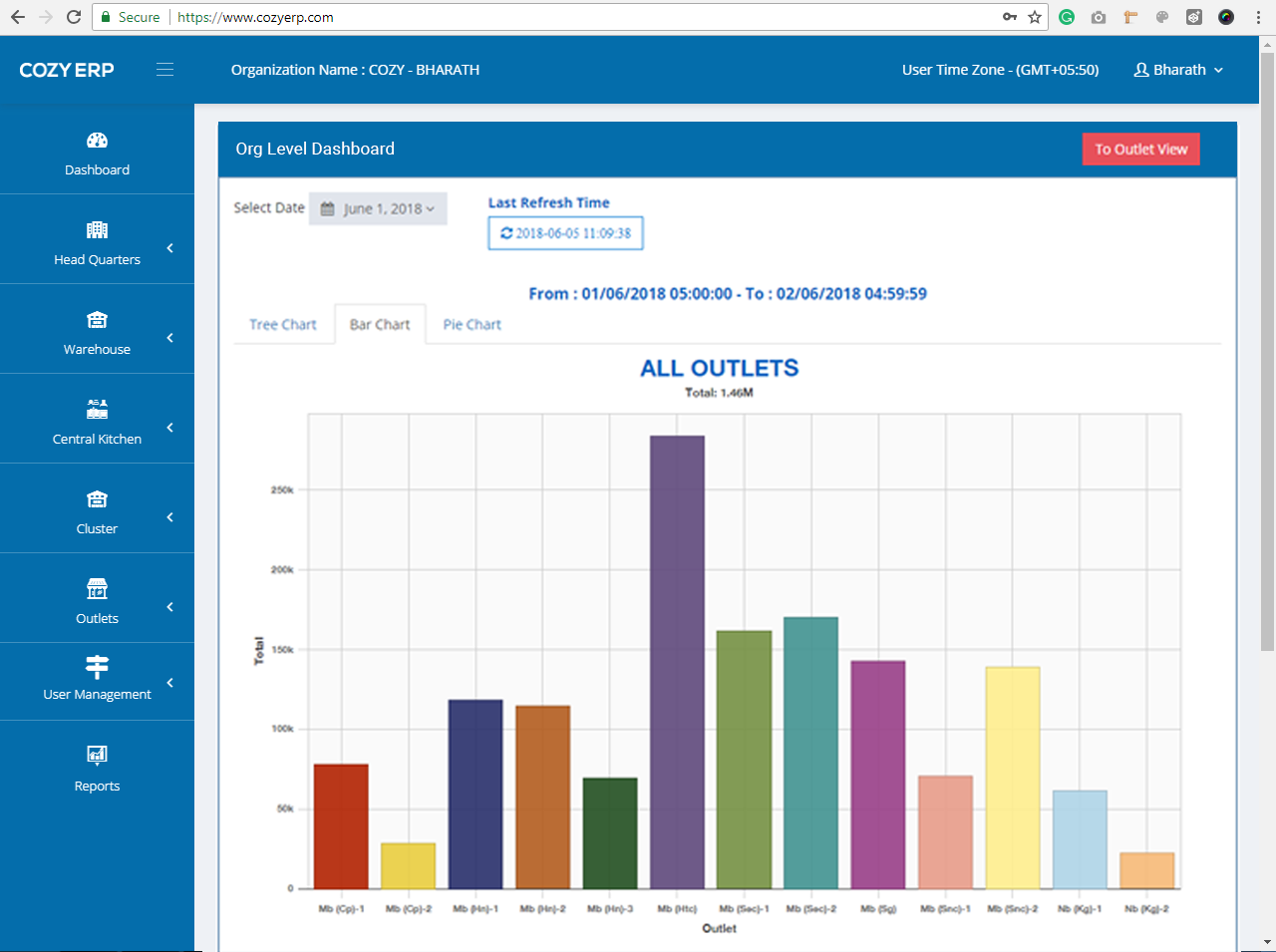Click the From/To date range text
Screen dimensions: 1276x952
click(x=728, y=294)
